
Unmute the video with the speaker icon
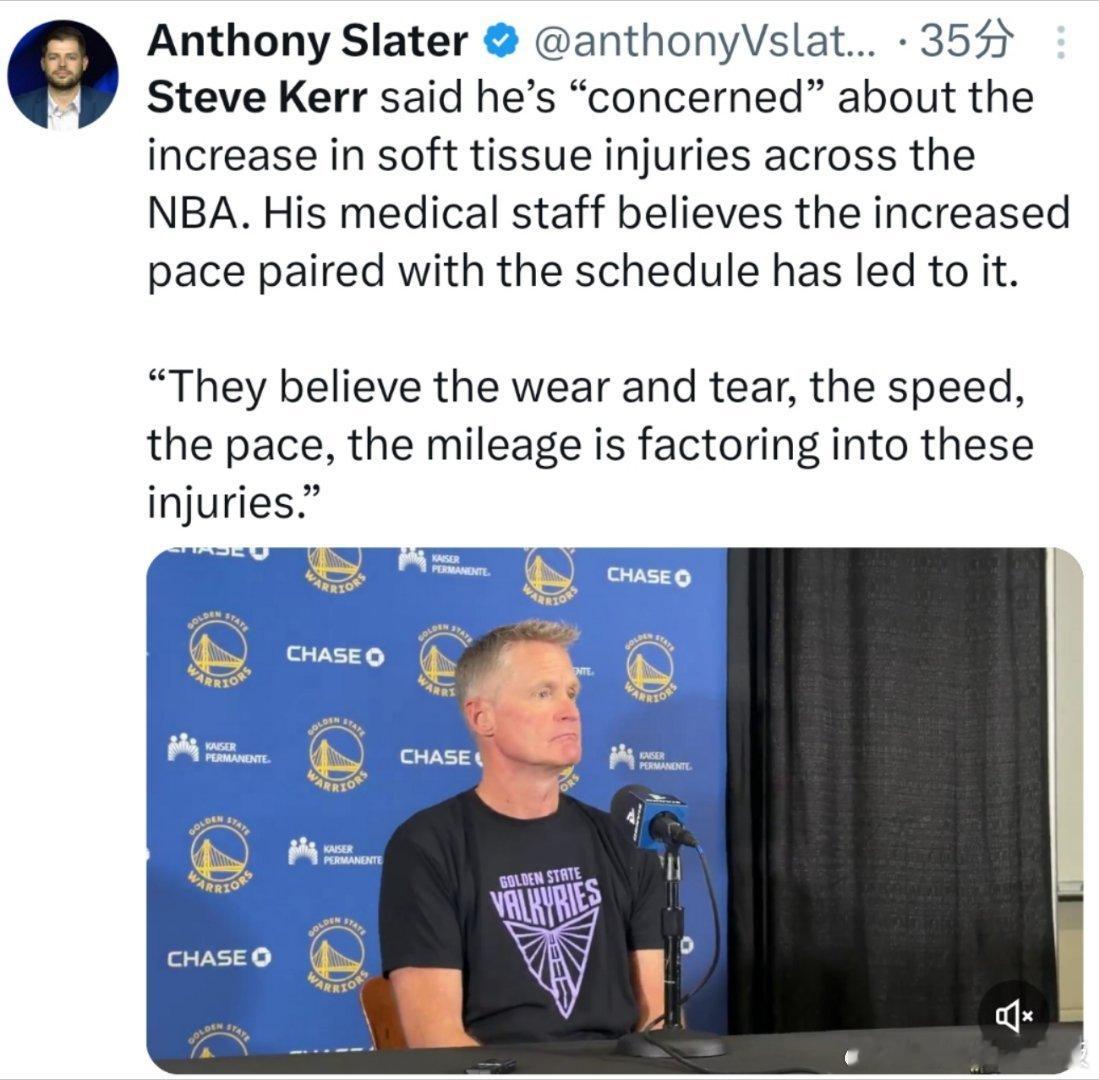tap(1013, 1015)
